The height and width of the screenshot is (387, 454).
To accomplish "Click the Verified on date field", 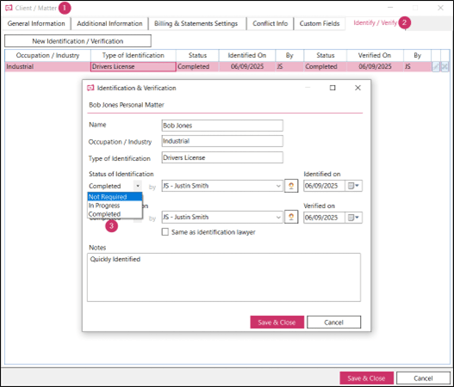I will pyautogui.click(x=324, y=217).
